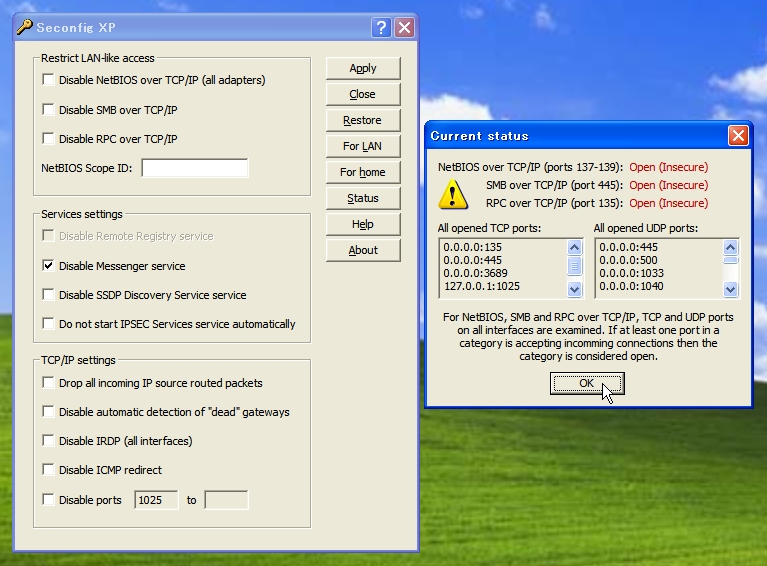
Task: Click the Close button in Seconfig XP
Action: coord(363,94)
